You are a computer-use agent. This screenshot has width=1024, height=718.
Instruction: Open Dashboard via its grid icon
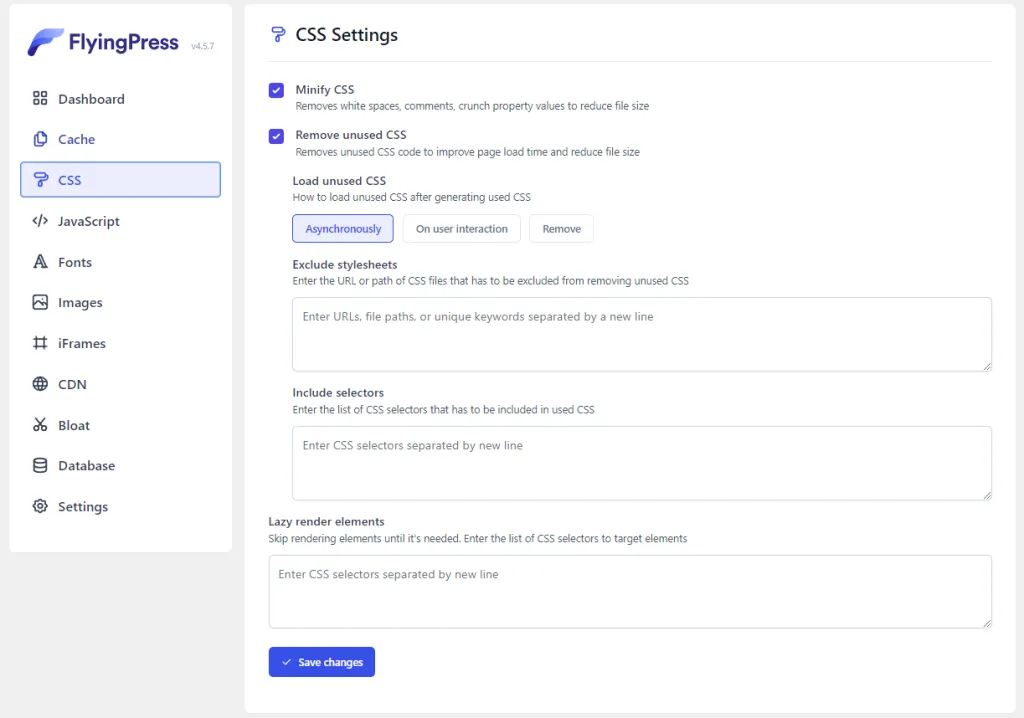pos(40,99)
